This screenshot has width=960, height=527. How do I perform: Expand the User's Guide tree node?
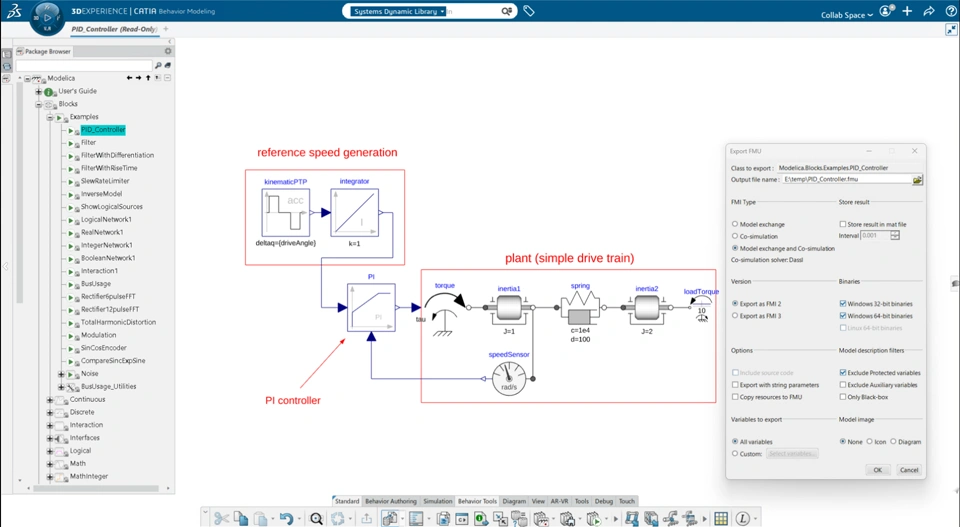click(39, 91)
